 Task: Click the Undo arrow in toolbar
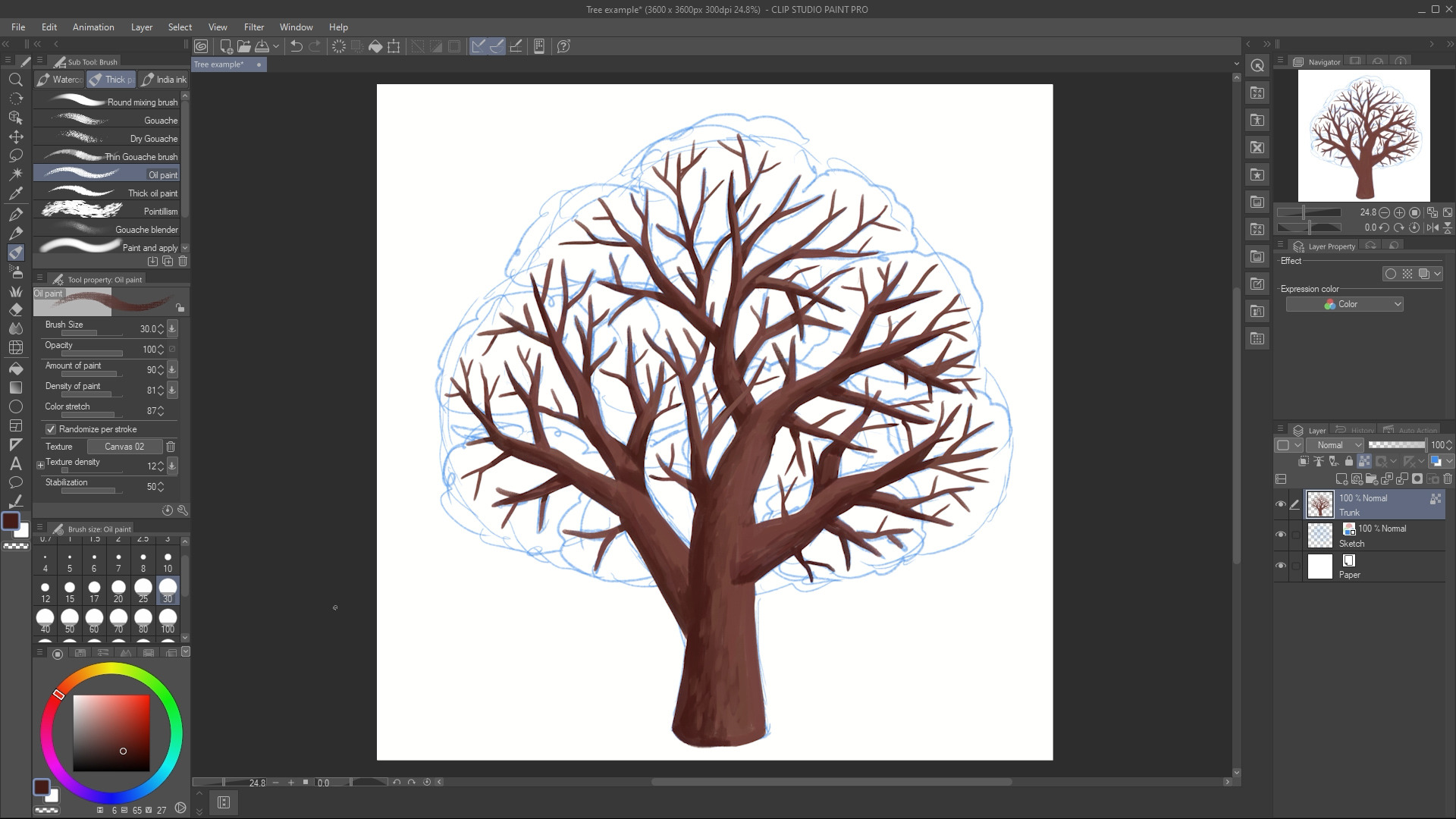pos(297,46)
